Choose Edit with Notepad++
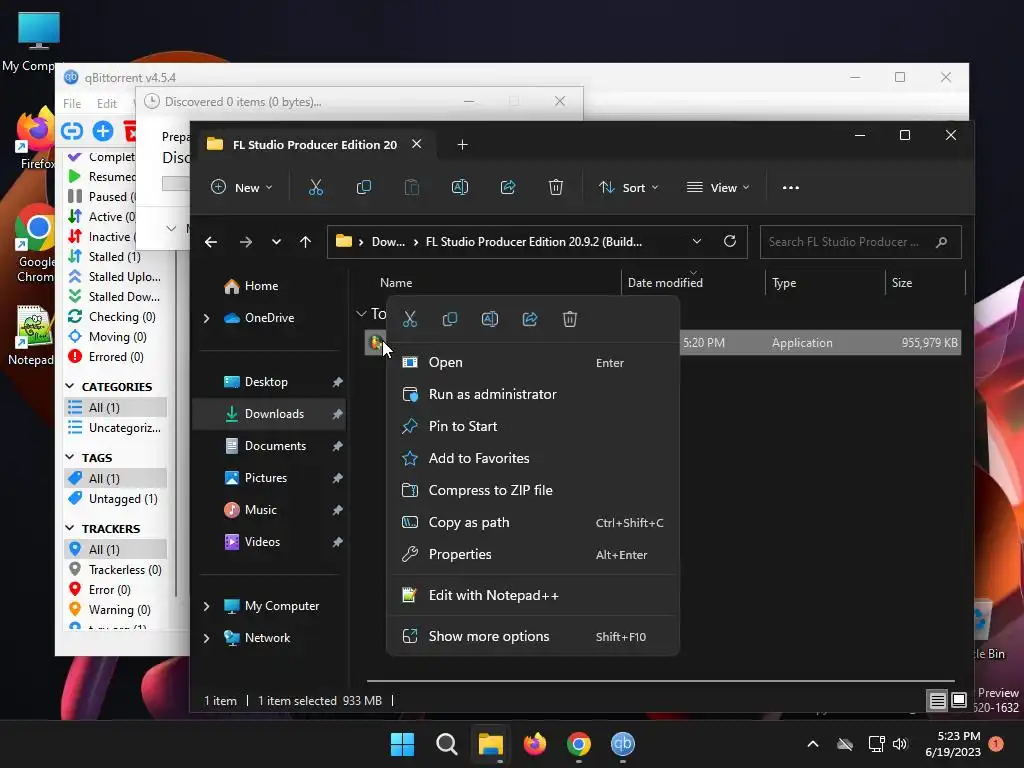 [x=533, y=596]
